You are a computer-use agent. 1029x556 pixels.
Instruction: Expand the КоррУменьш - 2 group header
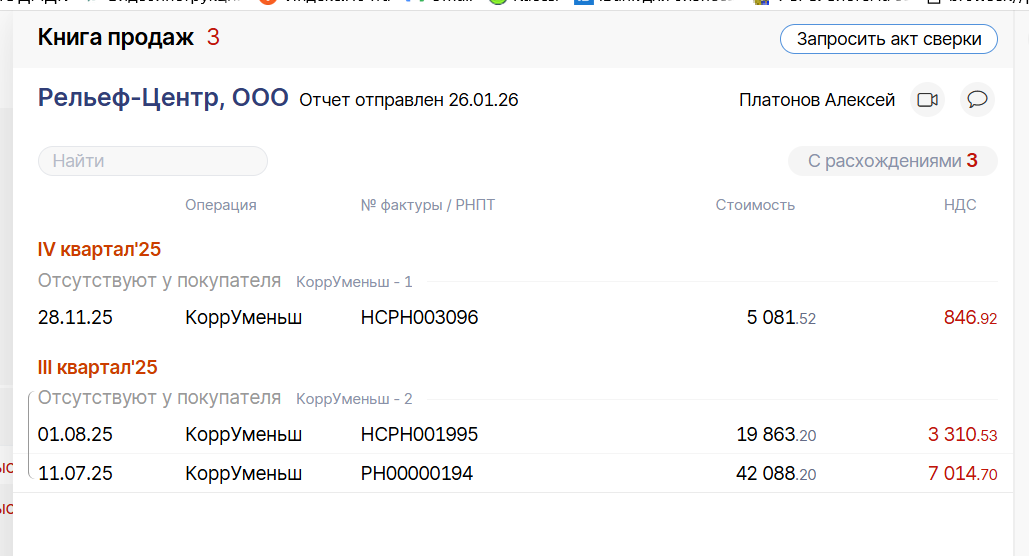354,400
